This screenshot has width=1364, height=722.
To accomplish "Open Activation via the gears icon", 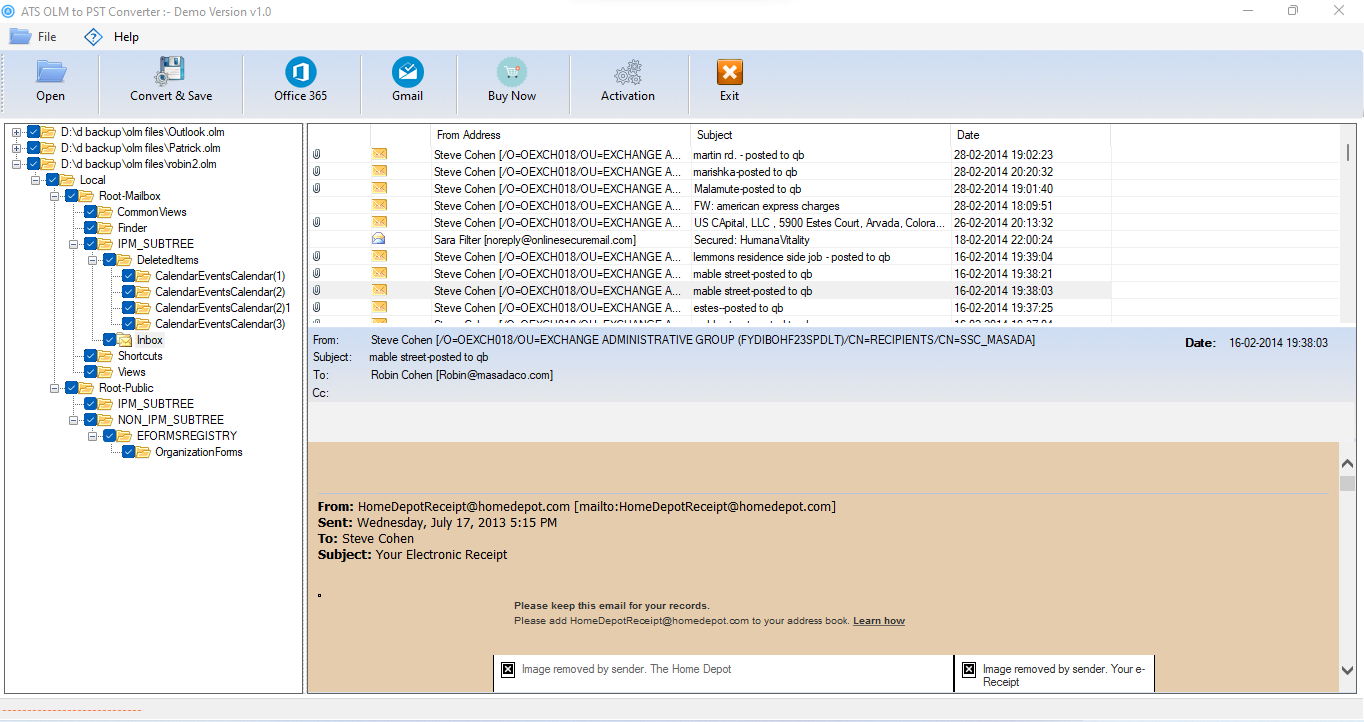I will pyautogui.click(x=628, y=73).
